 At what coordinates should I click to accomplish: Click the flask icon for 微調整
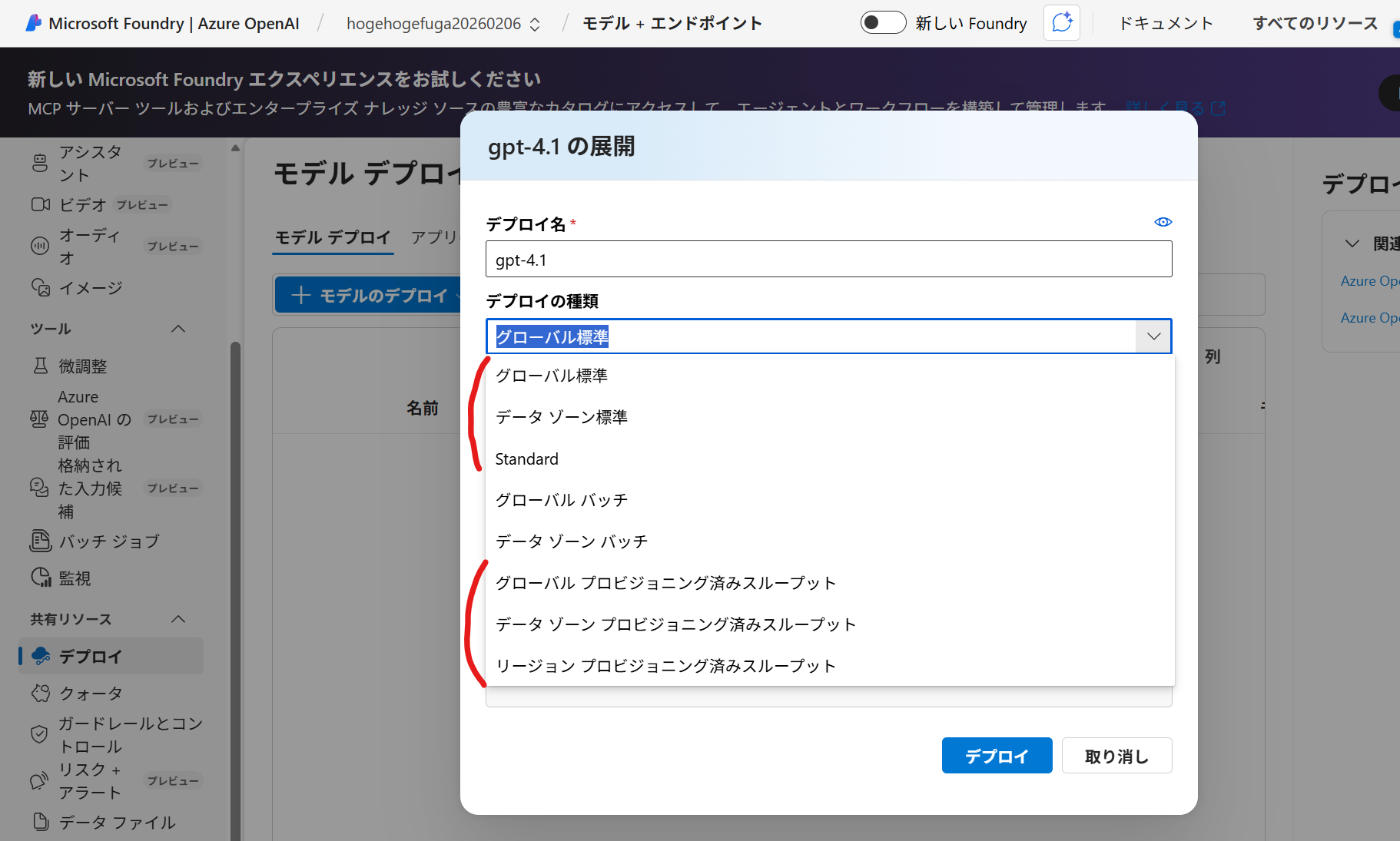click(x=40, y=366)
